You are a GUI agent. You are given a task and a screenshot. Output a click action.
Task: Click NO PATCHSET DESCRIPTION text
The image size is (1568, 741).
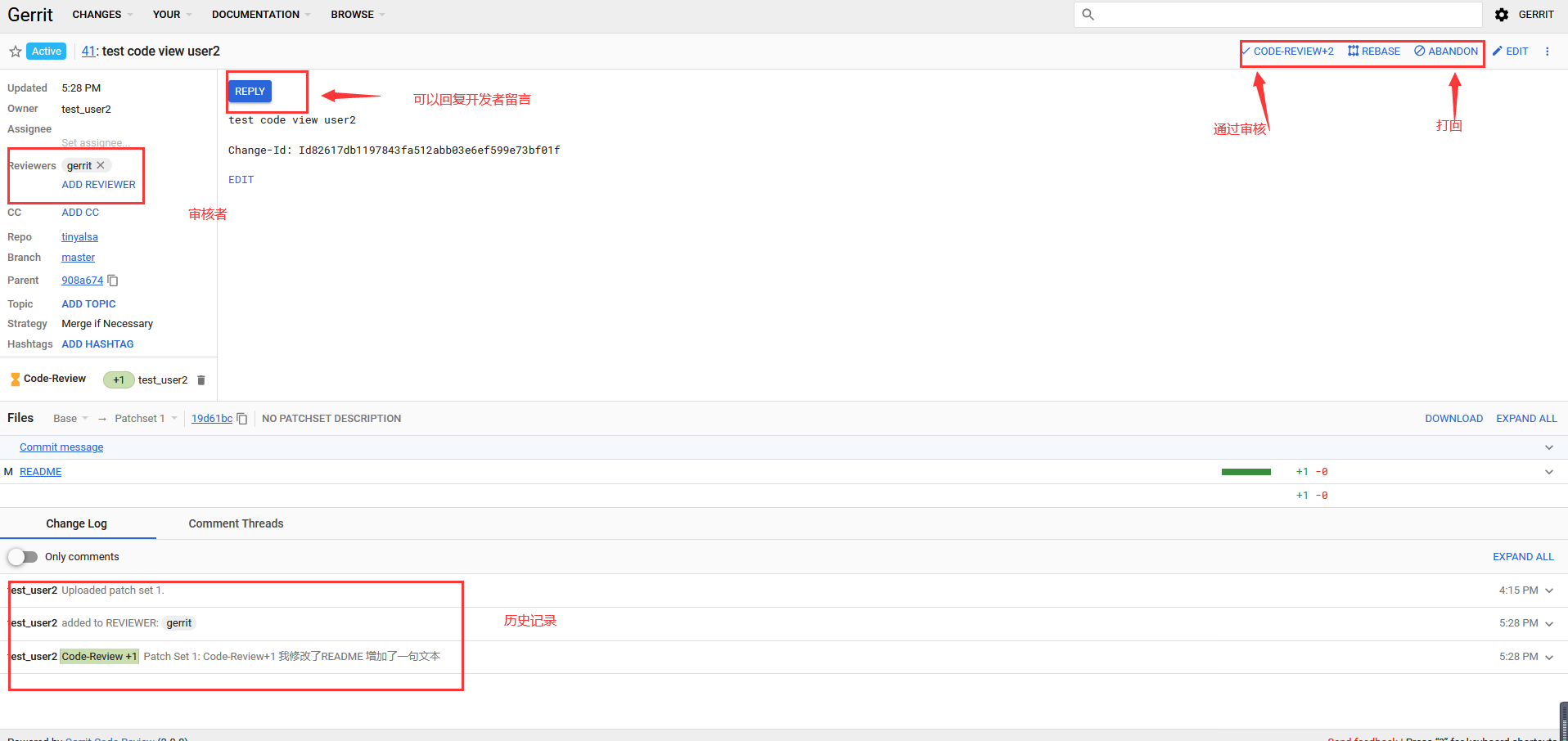click(331, 419)
